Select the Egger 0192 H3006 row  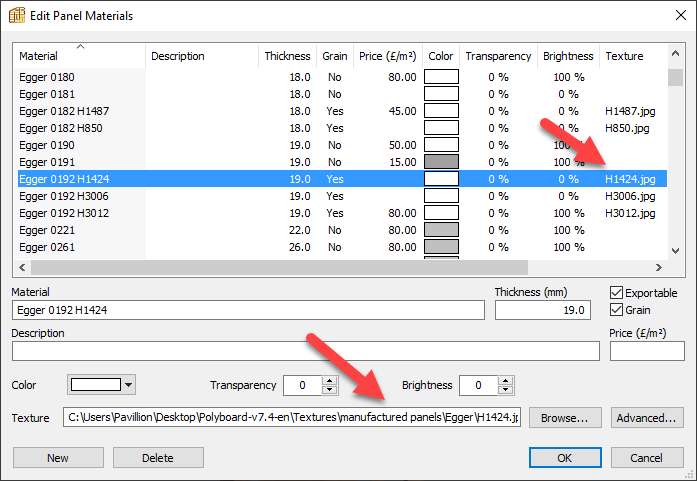342,196
